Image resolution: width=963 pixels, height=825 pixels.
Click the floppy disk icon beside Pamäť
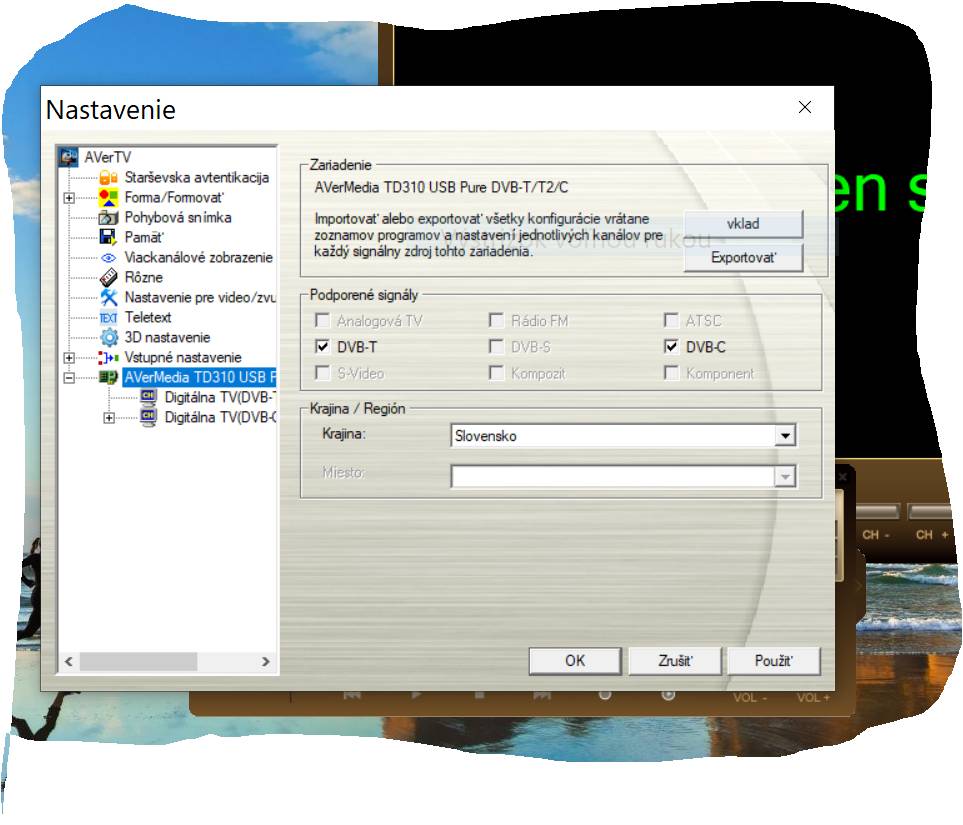(x=109, y=238)
